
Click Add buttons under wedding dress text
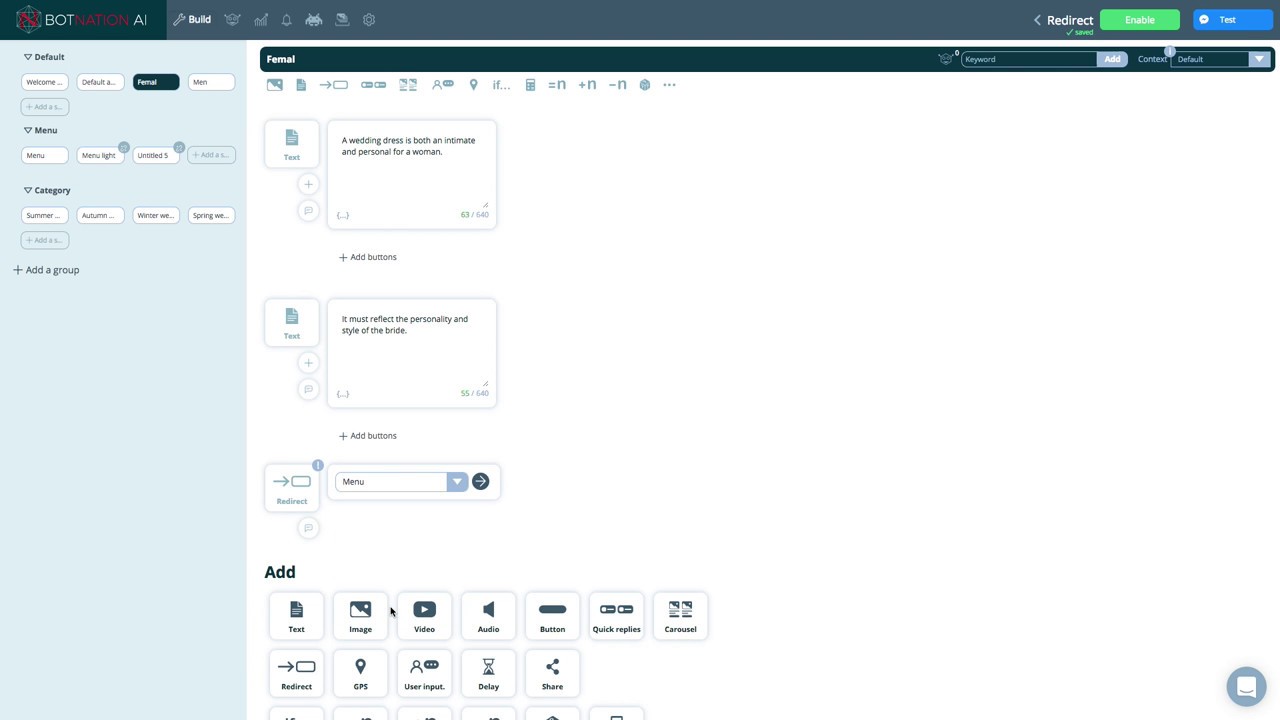[368, 257]
